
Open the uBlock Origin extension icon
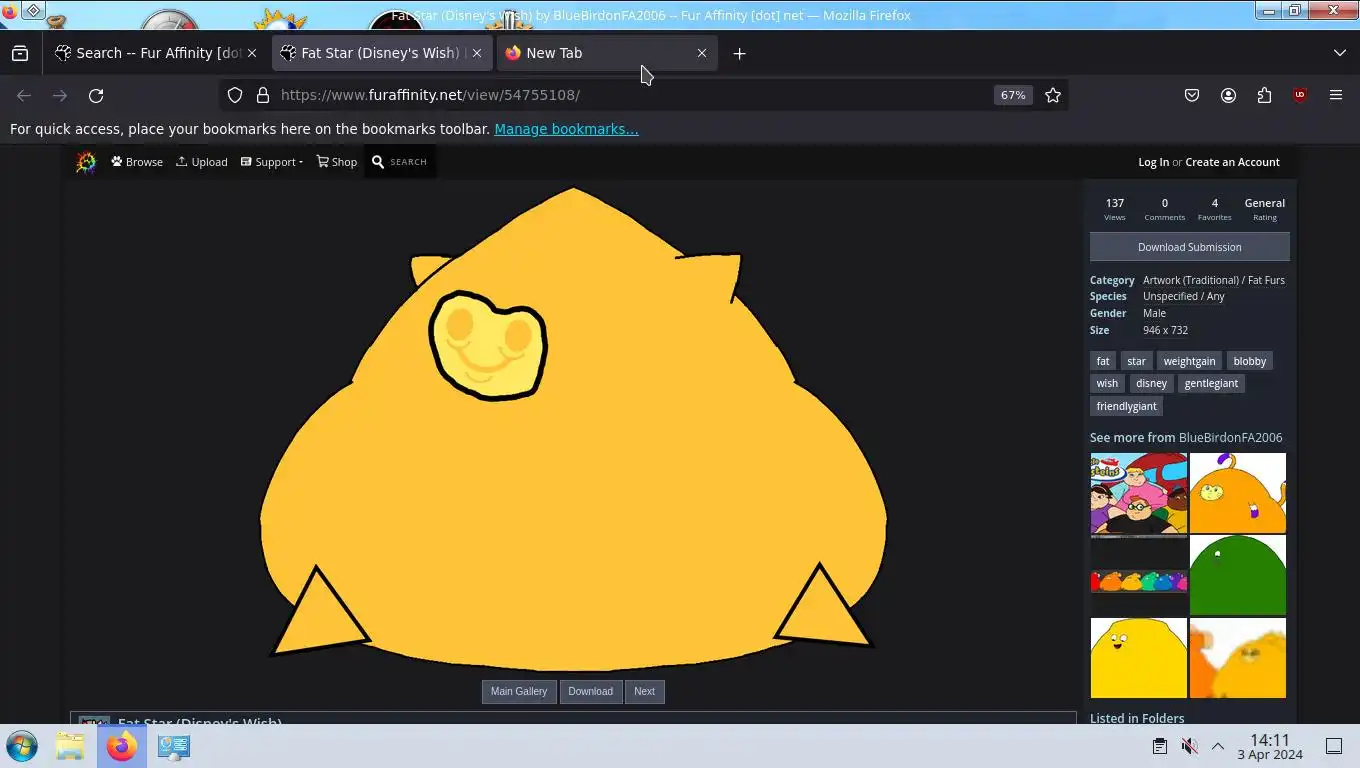(1300, 95)
